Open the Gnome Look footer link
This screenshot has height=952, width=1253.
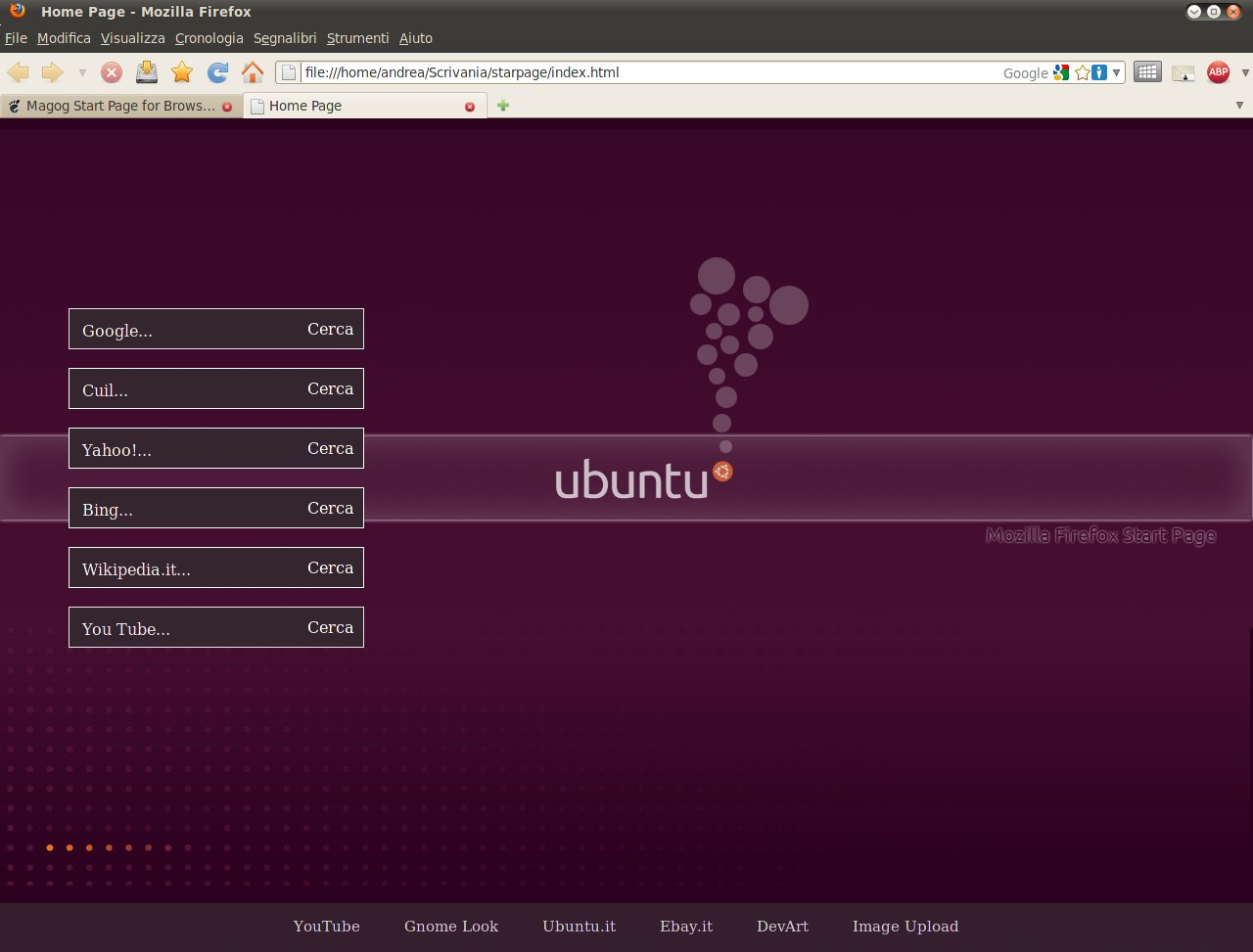pos(451,927)
